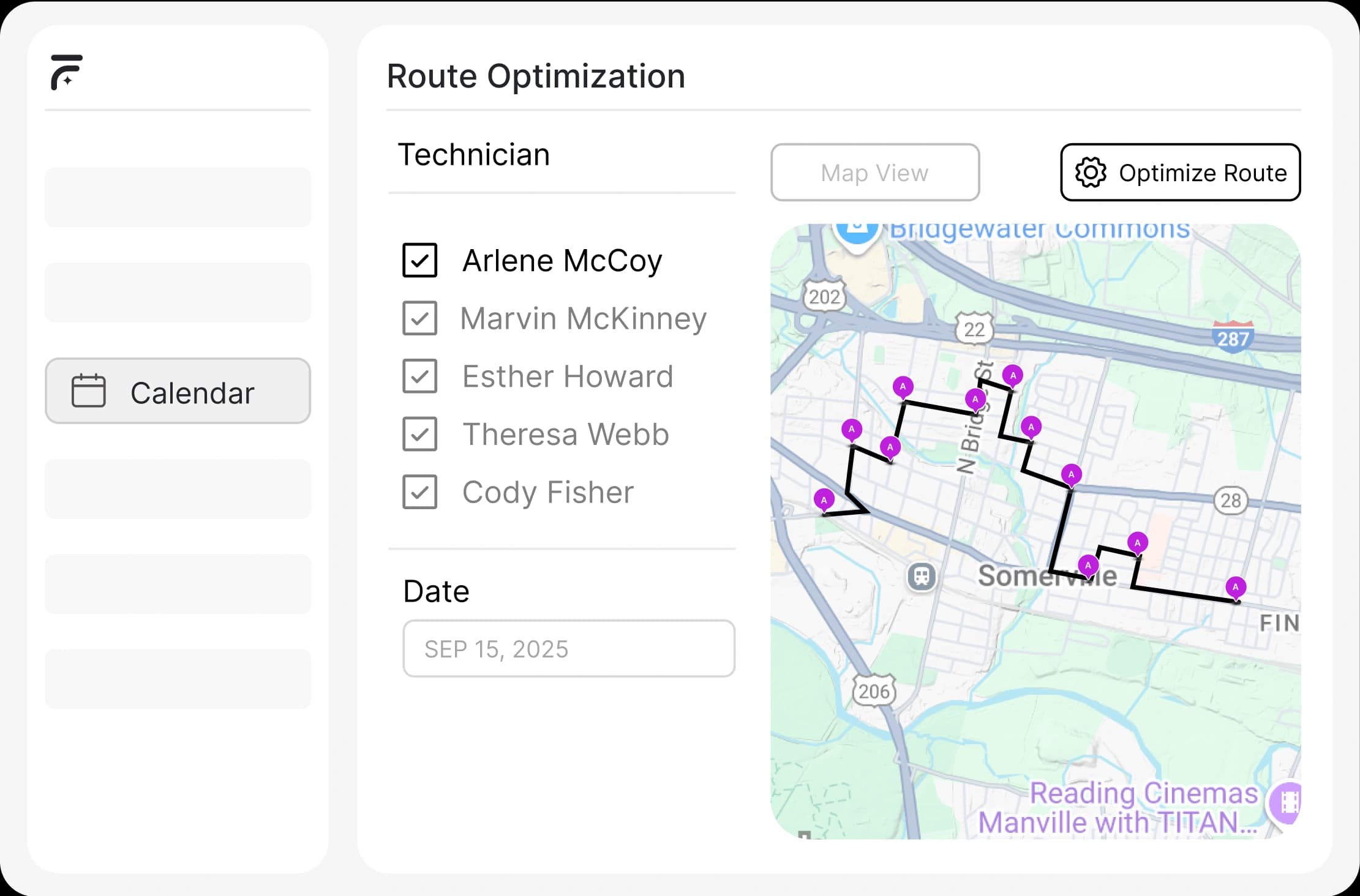Click the calendar icon in the sidebar
1360x896 pixels.
pos(89,391)
